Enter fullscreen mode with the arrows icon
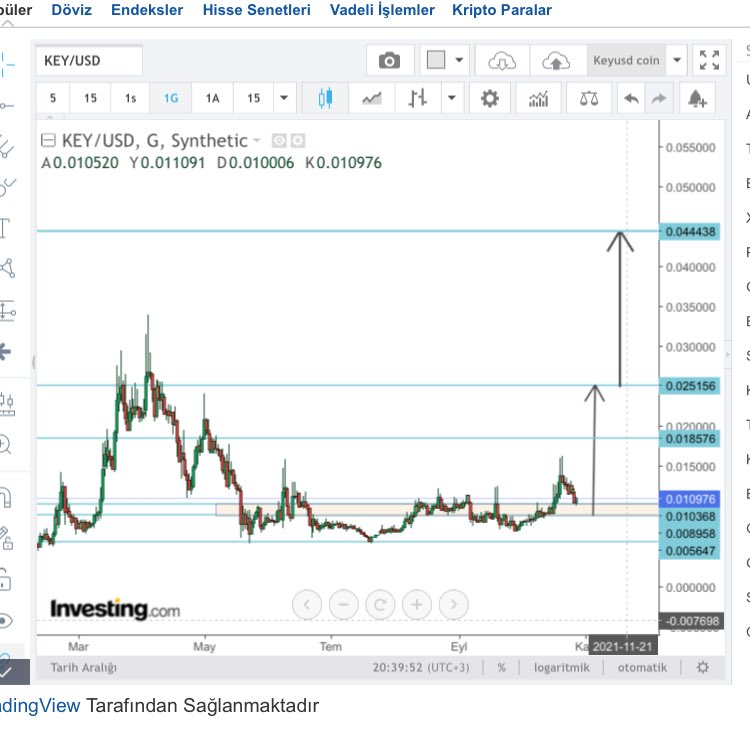750x741 pixels. click(x=709, y=60)
